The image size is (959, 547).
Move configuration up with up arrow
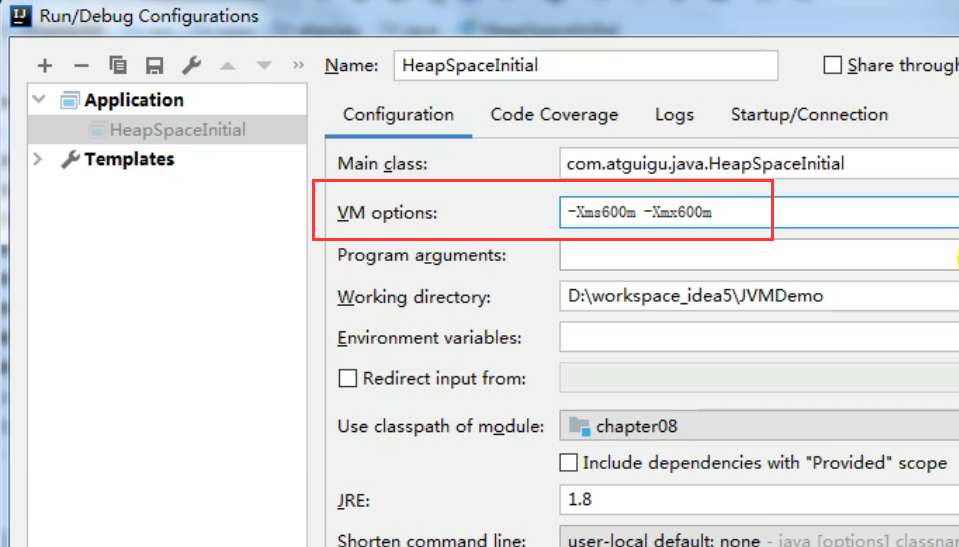(x=228, y=65)
